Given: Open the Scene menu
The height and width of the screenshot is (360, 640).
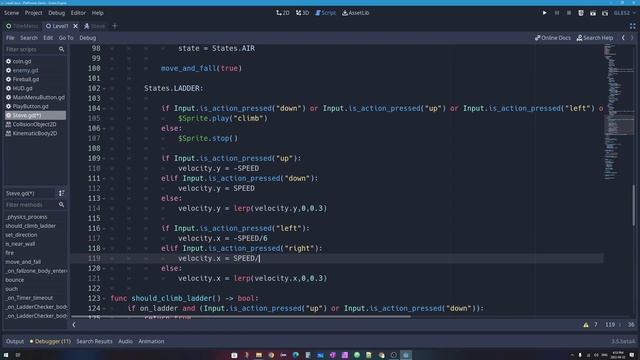Looking at the screenshot, I should (11, 13).
